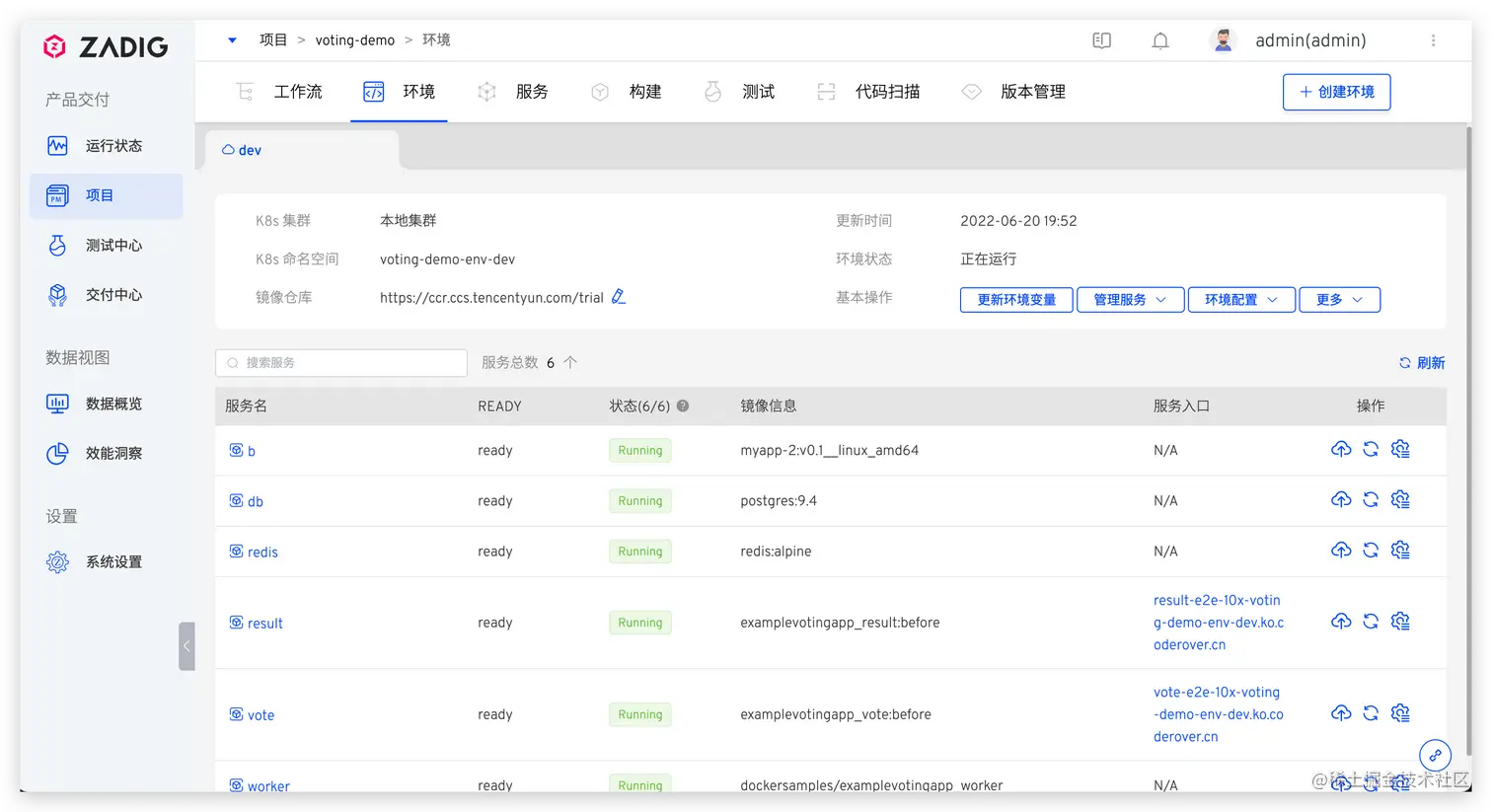This screenshot has height=812, width=1492.
Task: Click the image update icon for service b
Action: click(x=1341, y=449)
